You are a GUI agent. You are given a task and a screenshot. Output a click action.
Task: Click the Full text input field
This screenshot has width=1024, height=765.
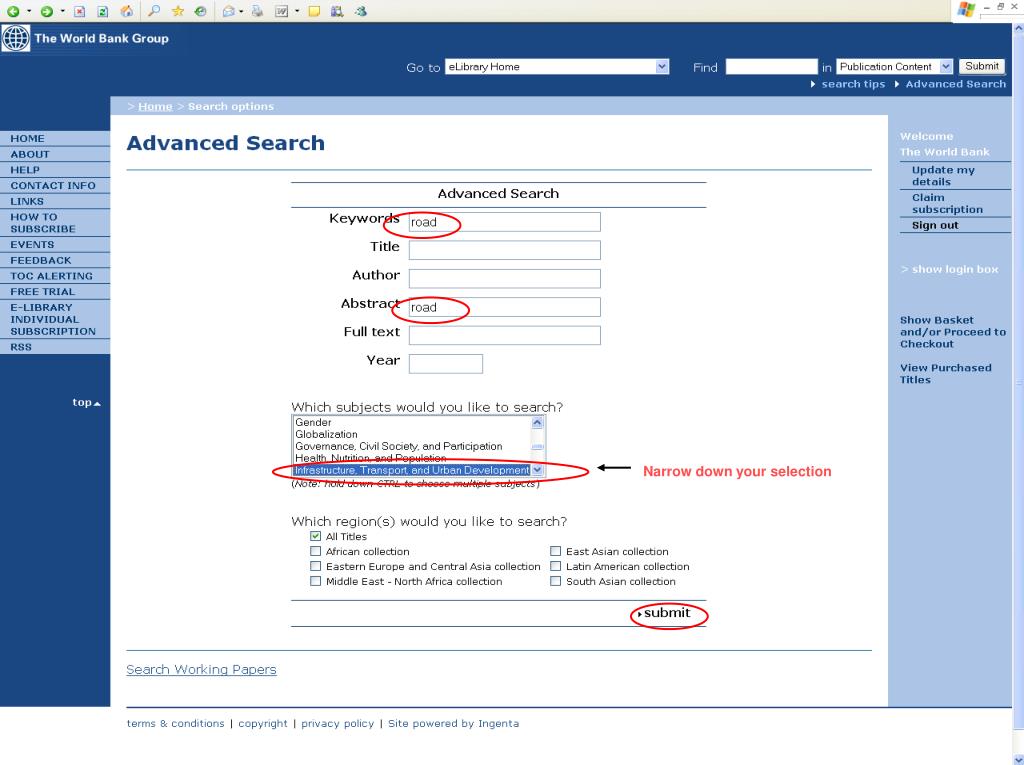pos(504,335)
